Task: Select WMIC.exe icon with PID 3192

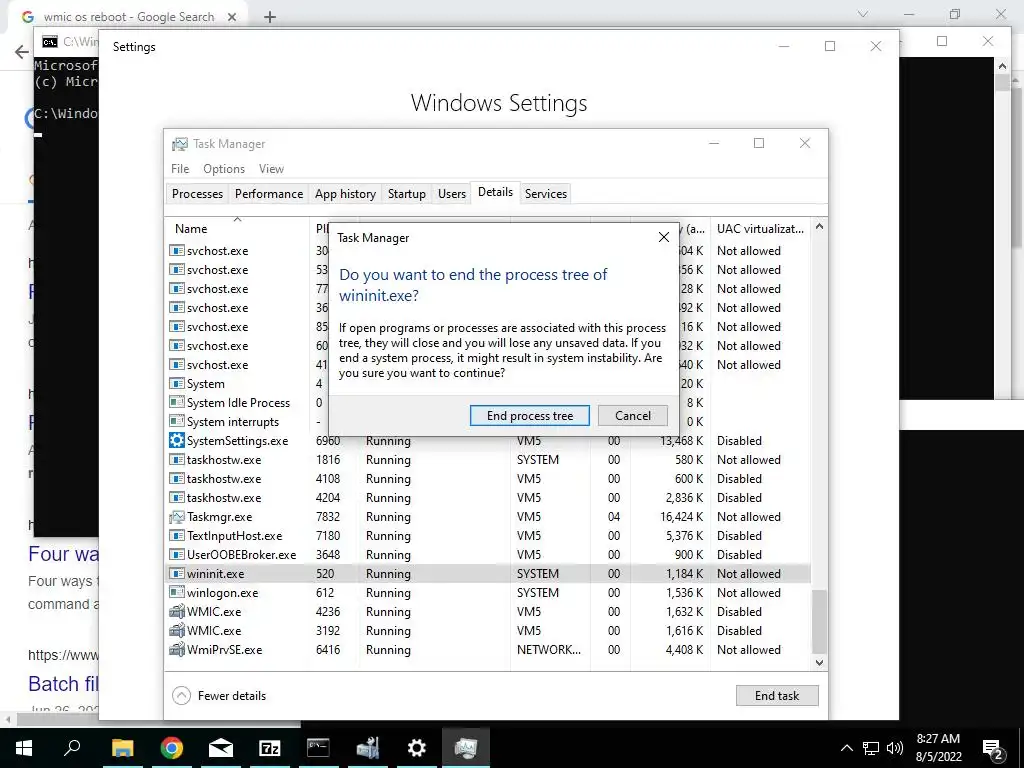Action: (x=176, y=631)
